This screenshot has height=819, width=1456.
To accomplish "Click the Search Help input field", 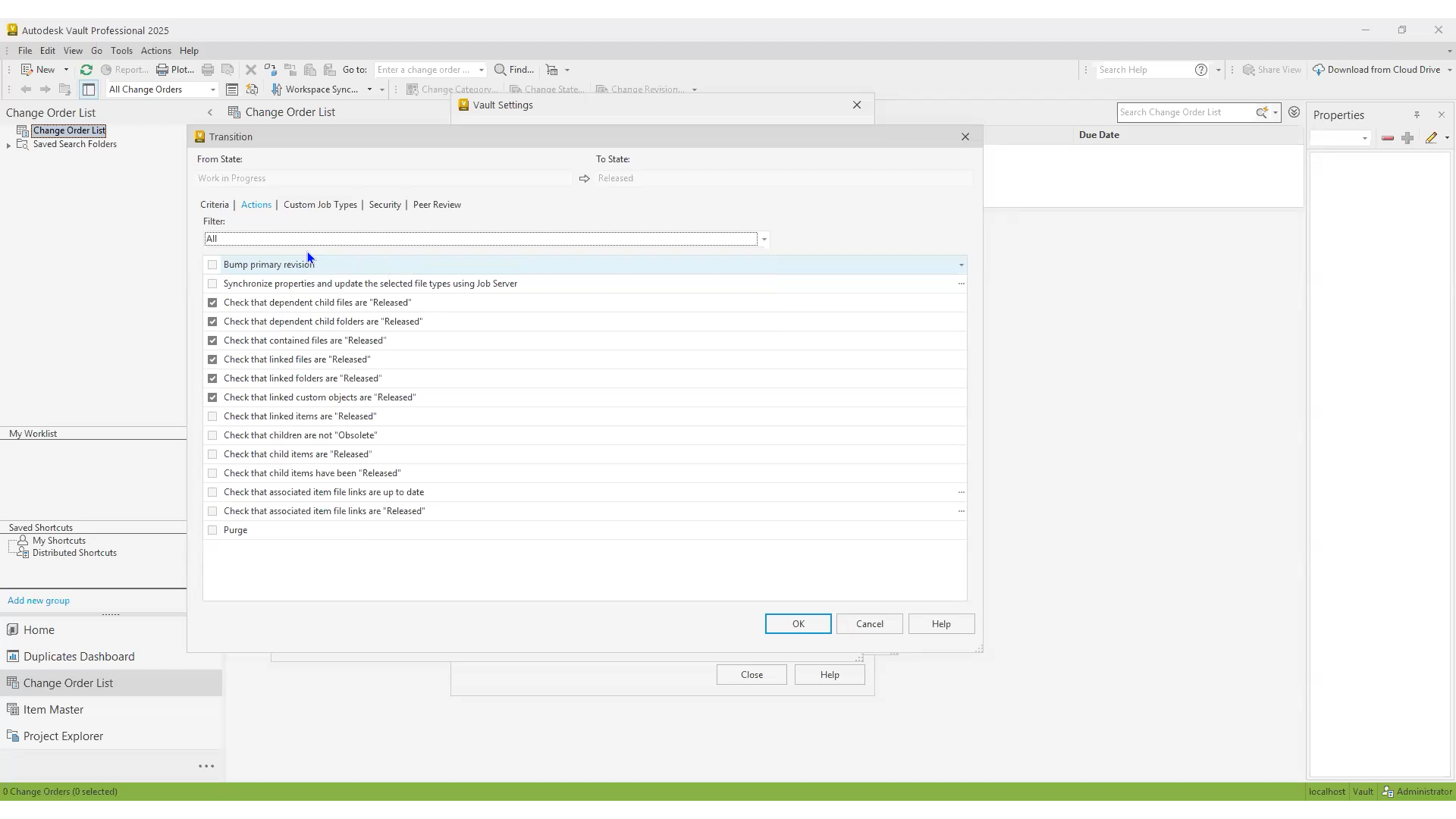I will (1144, 70).
